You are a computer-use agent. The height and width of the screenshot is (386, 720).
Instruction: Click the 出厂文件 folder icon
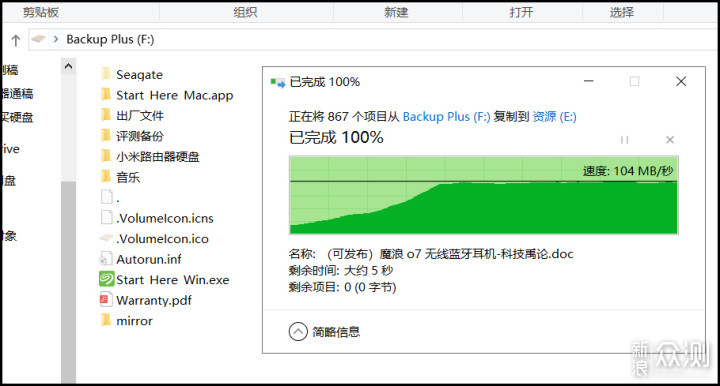[106, 115]
